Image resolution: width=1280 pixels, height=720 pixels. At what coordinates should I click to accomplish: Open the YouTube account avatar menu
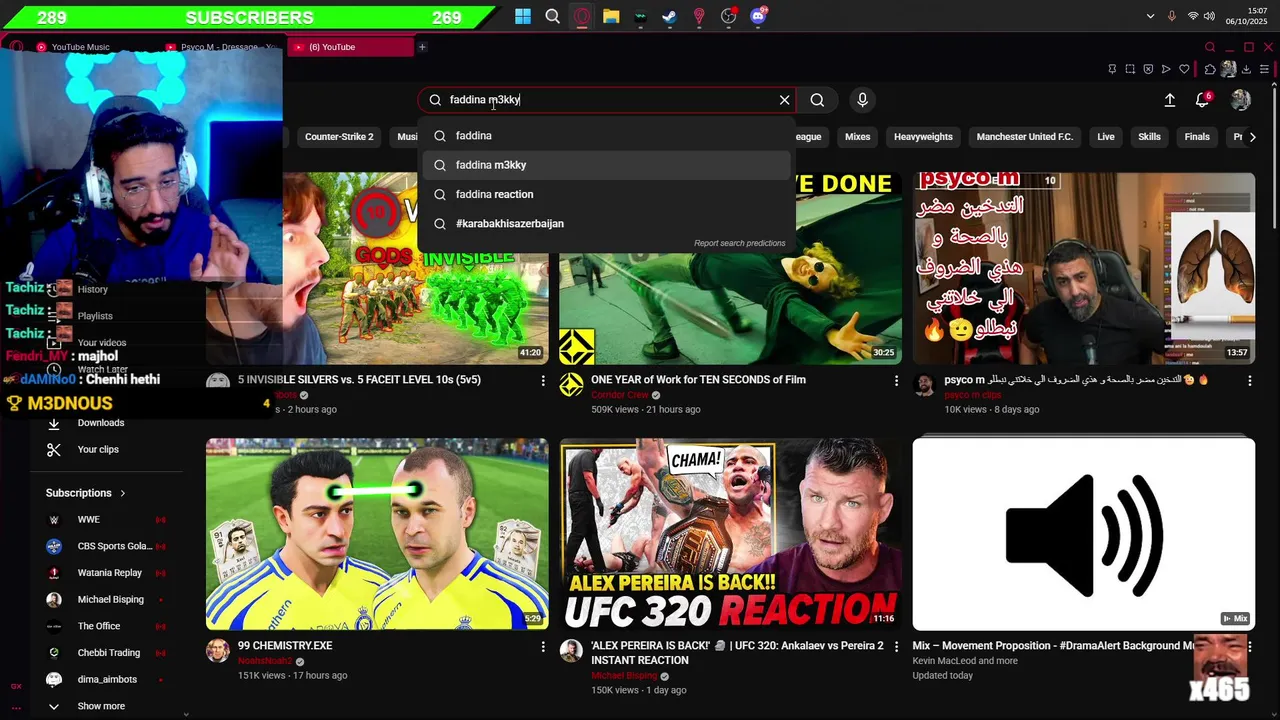click(x=1241, y=100)
